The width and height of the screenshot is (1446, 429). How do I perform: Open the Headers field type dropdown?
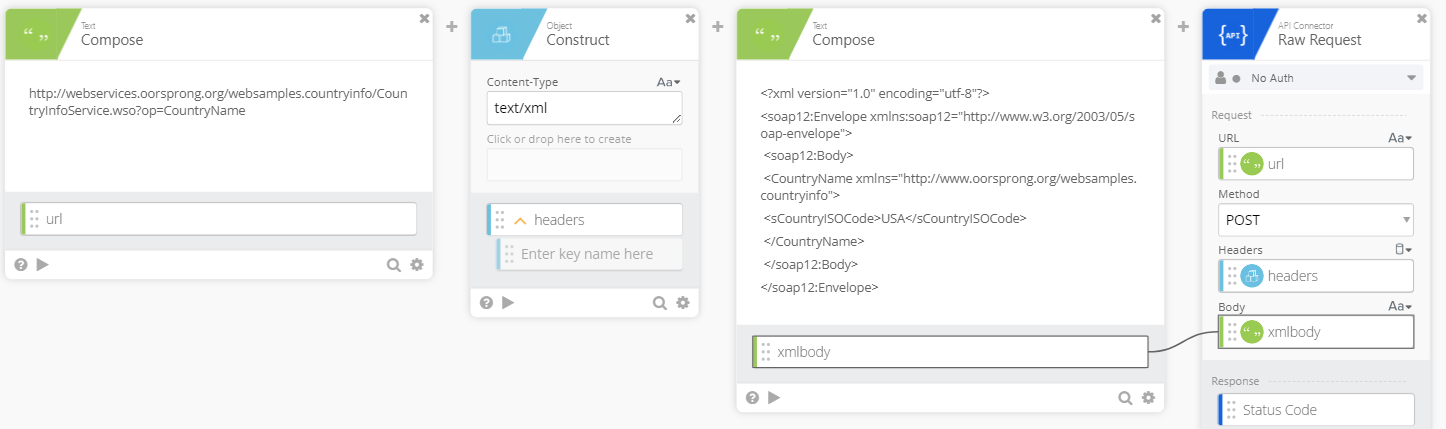1403,250
